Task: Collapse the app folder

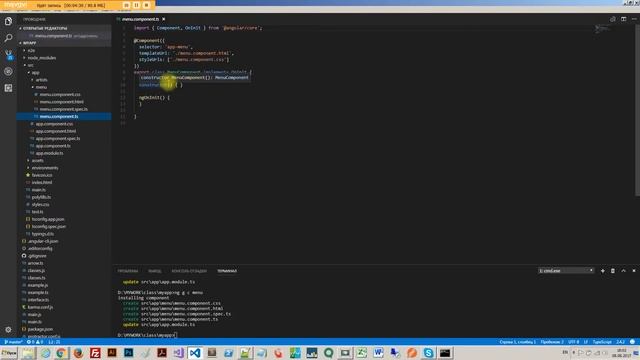Action: point(36,72)
